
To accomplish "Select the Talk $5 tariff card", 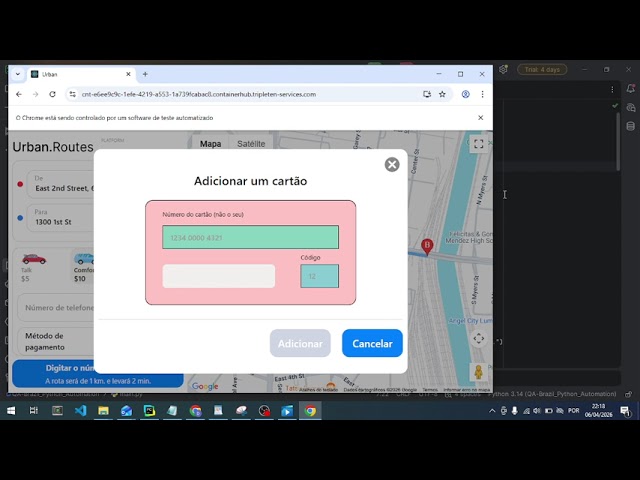I will [x=33, y=268].
